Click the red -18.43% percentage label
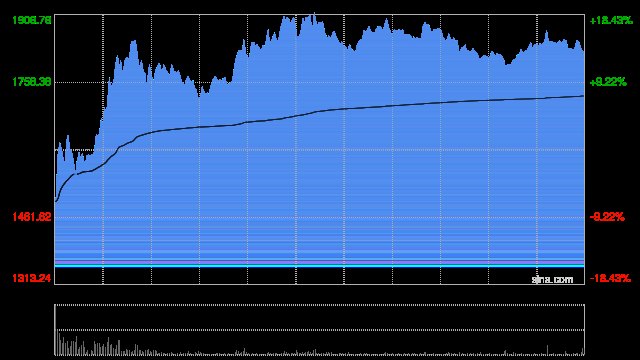Screen dimensions: 640x360 coord(610,278)
